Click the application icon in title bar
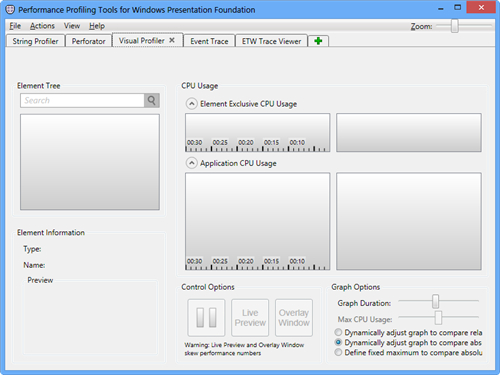Screen dimensions: 500x375 [x=10, y=9]
